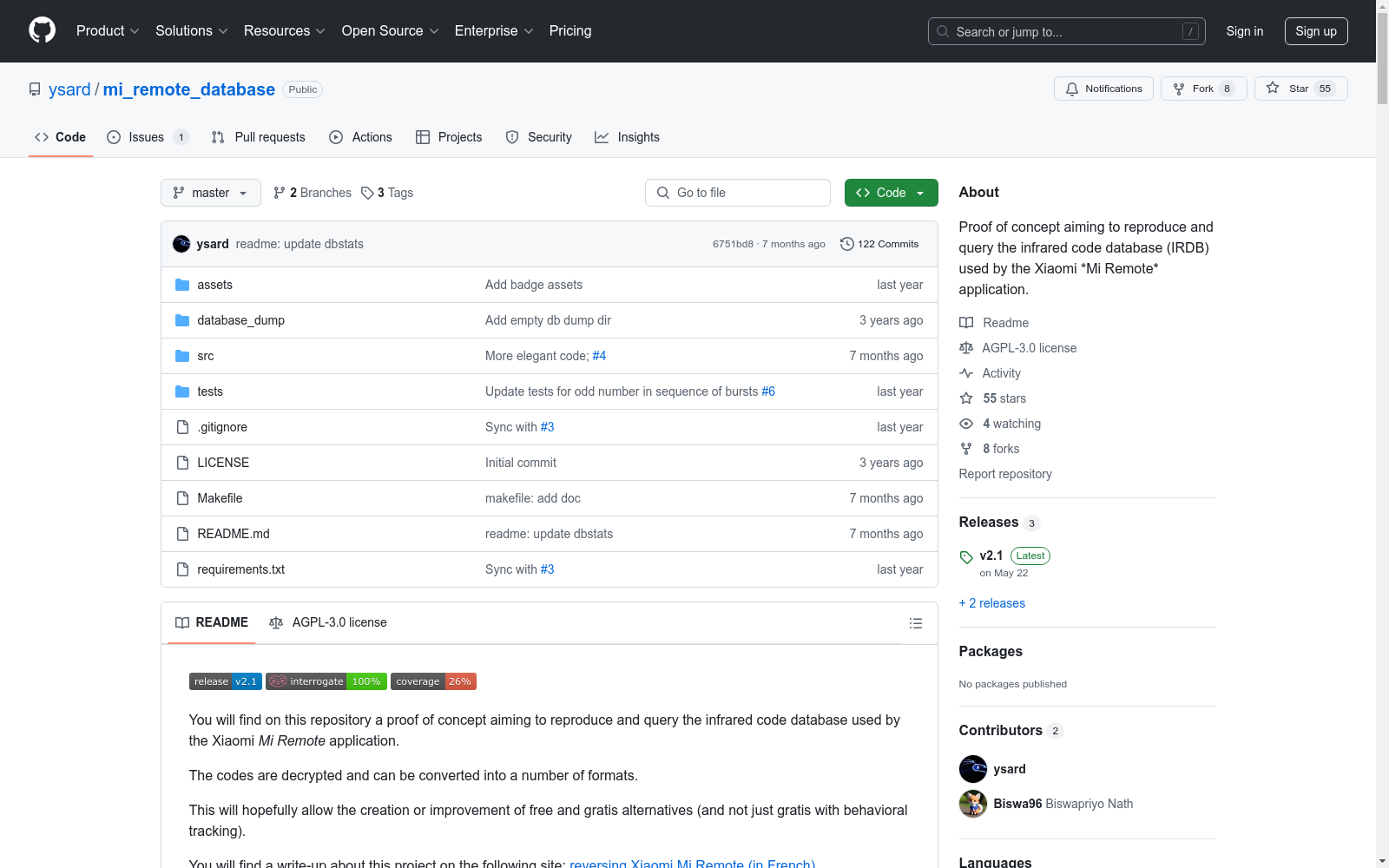View 2 Branches

pyautogui.click(x=313, y=193)
